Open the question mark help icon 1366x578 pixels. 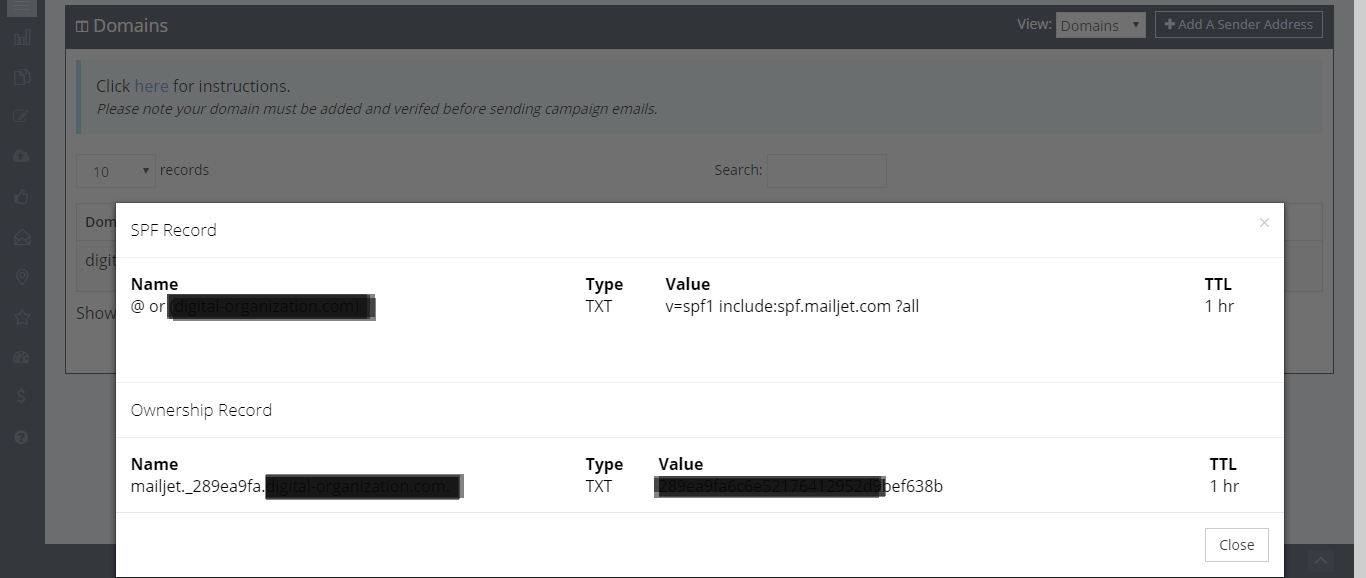coord(22,437)
